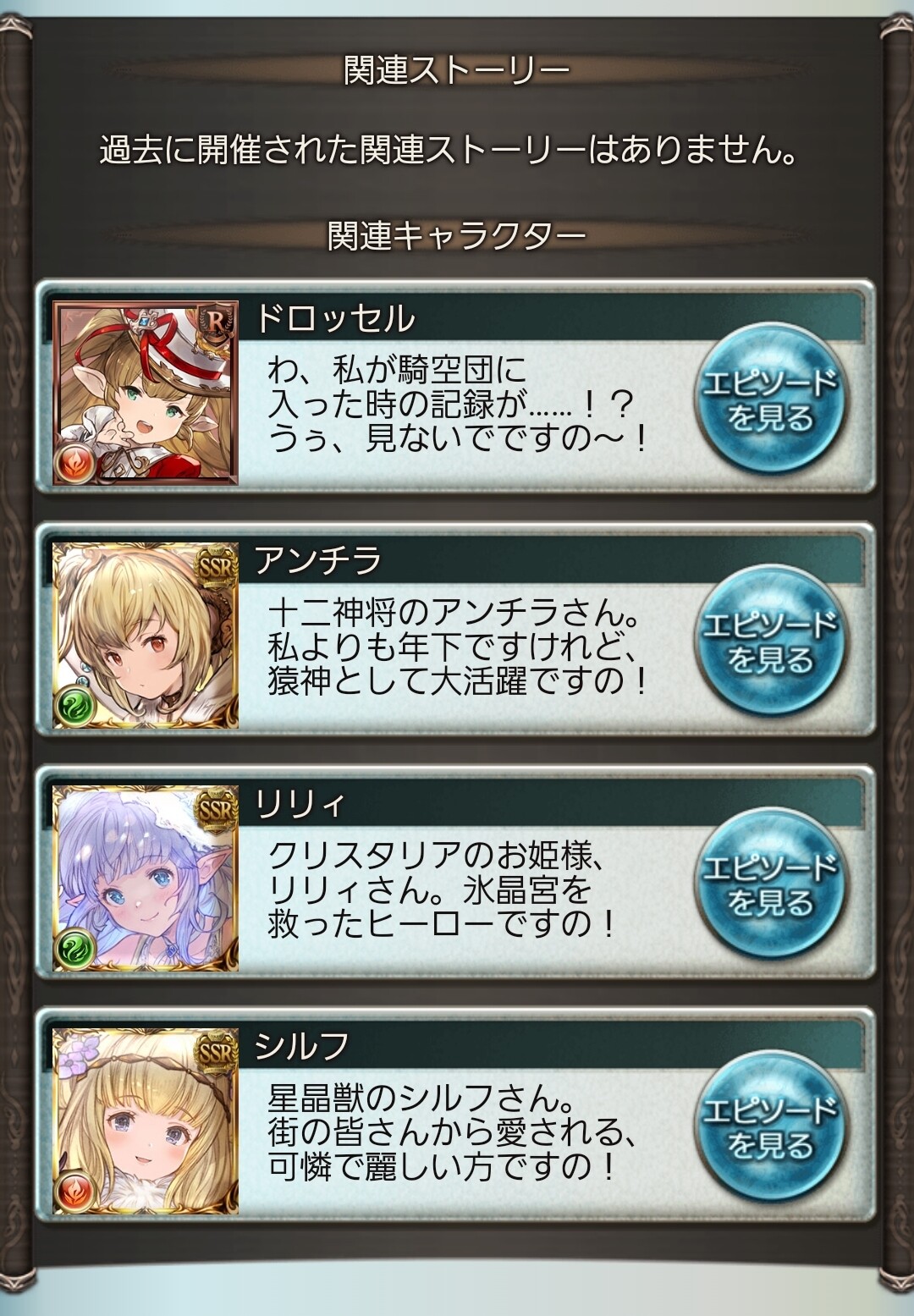Viewport: 914px width, 1316px height.
Task: Tap シルフ's エピソードを見る button
Action: 768,1126
